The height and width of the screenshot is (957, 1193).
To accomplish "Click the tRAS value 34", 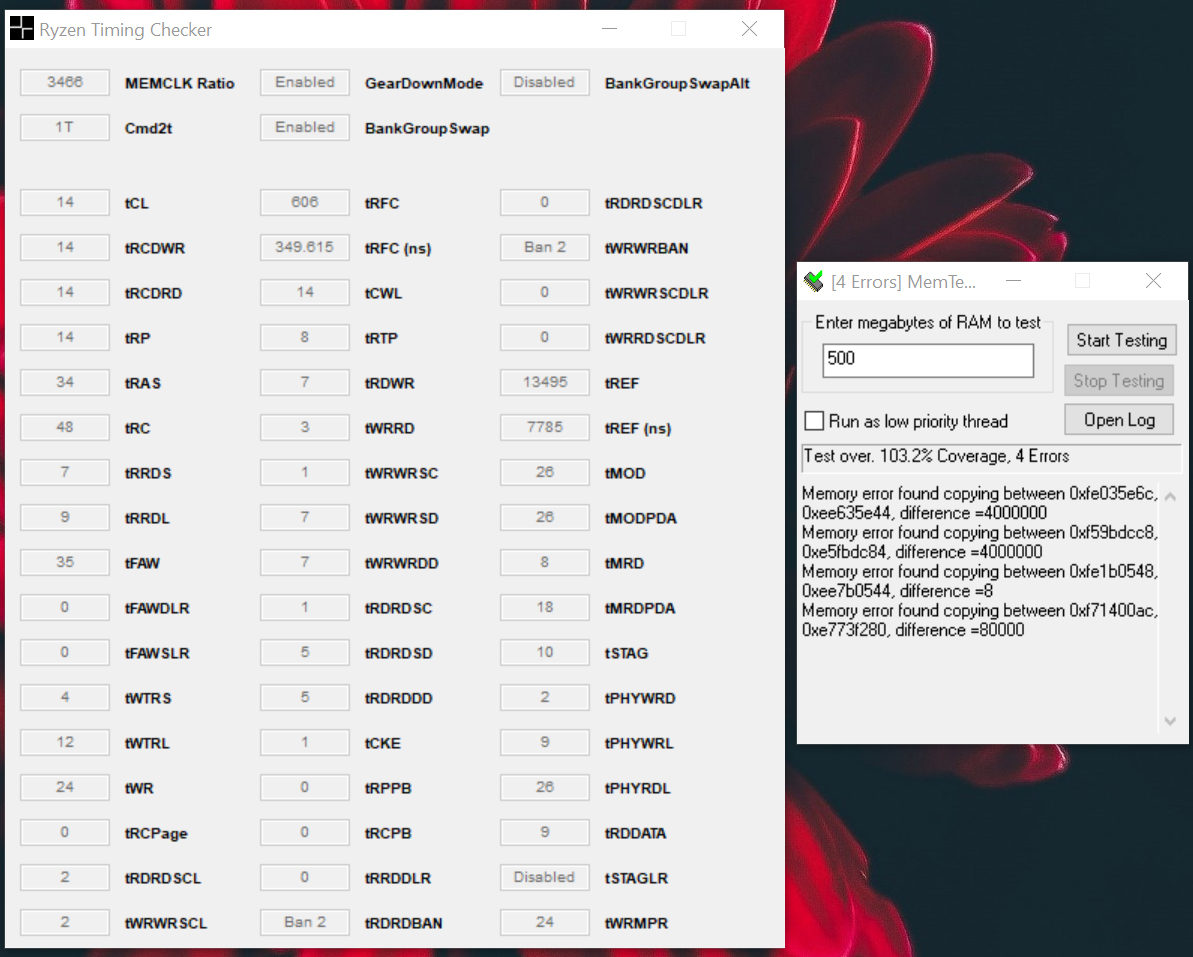I will 65,382.
